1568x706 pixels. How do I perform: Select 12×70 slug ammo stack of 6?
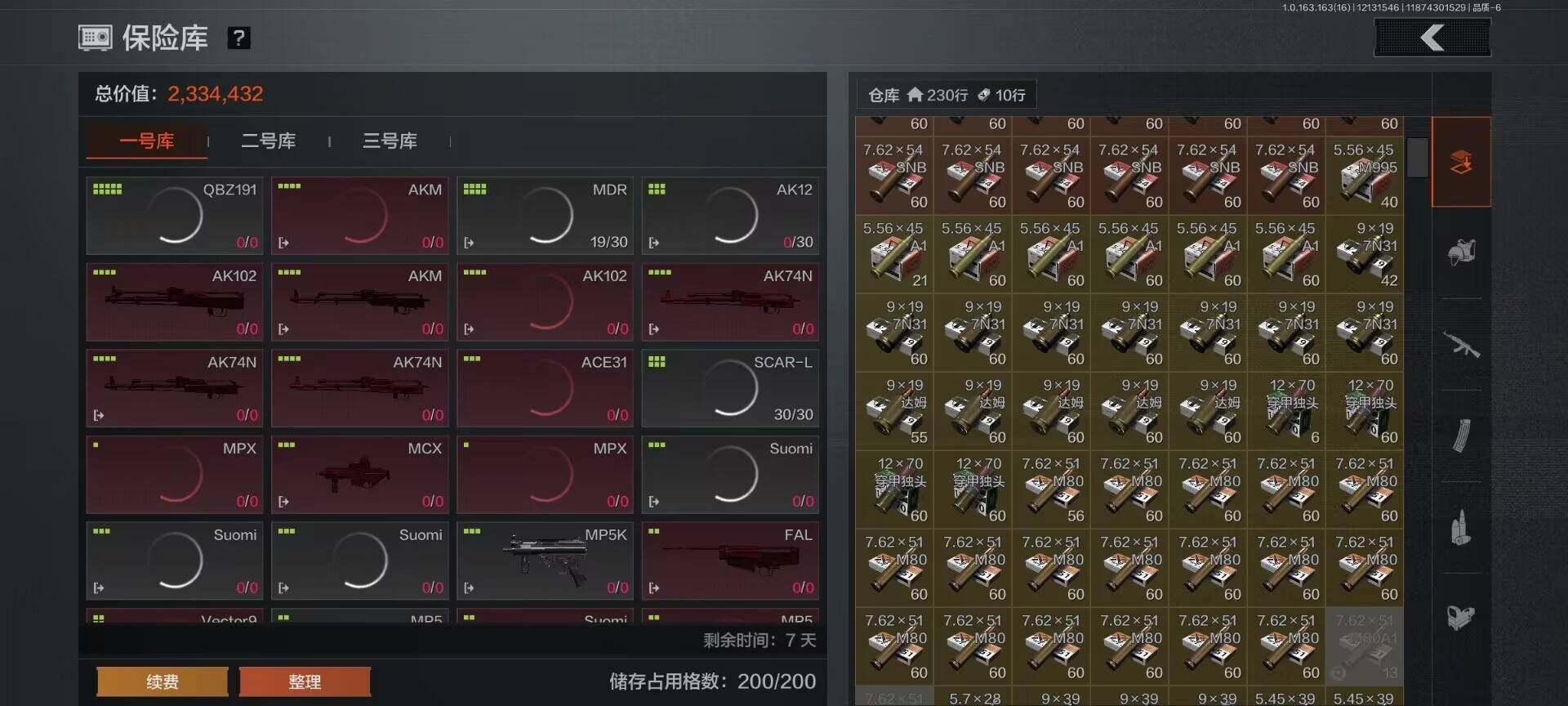1286,411
